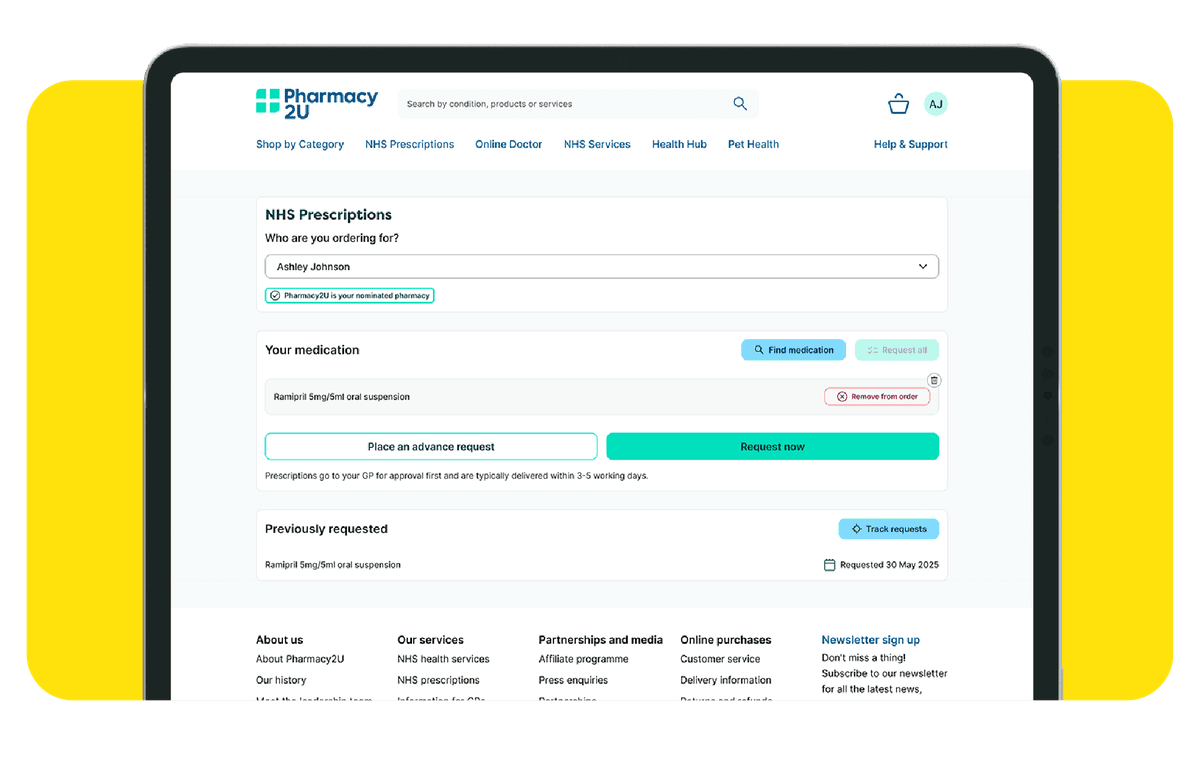Screen dimensions: 1200x780
Task: Click Place an advance request
Action: (x=431, y=447)
